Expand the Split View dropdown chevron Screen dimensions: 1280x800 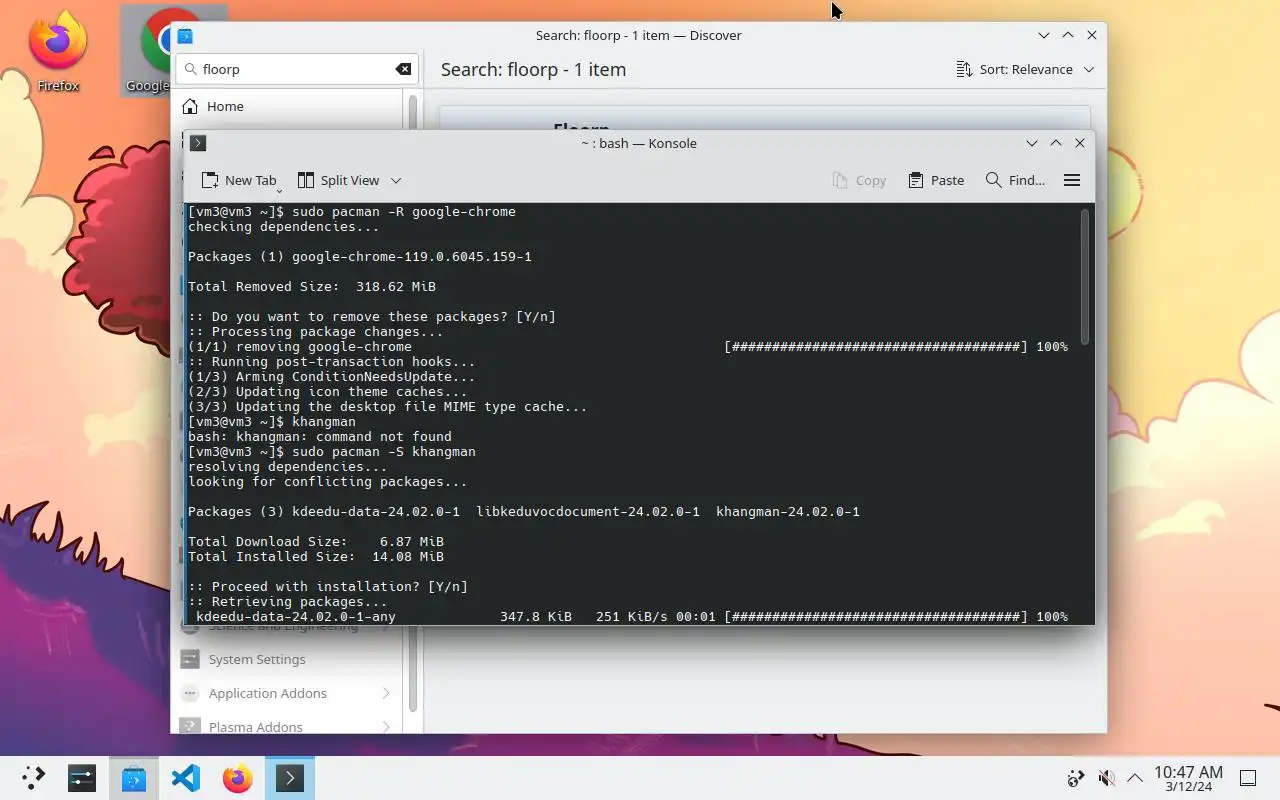[396, 180]
